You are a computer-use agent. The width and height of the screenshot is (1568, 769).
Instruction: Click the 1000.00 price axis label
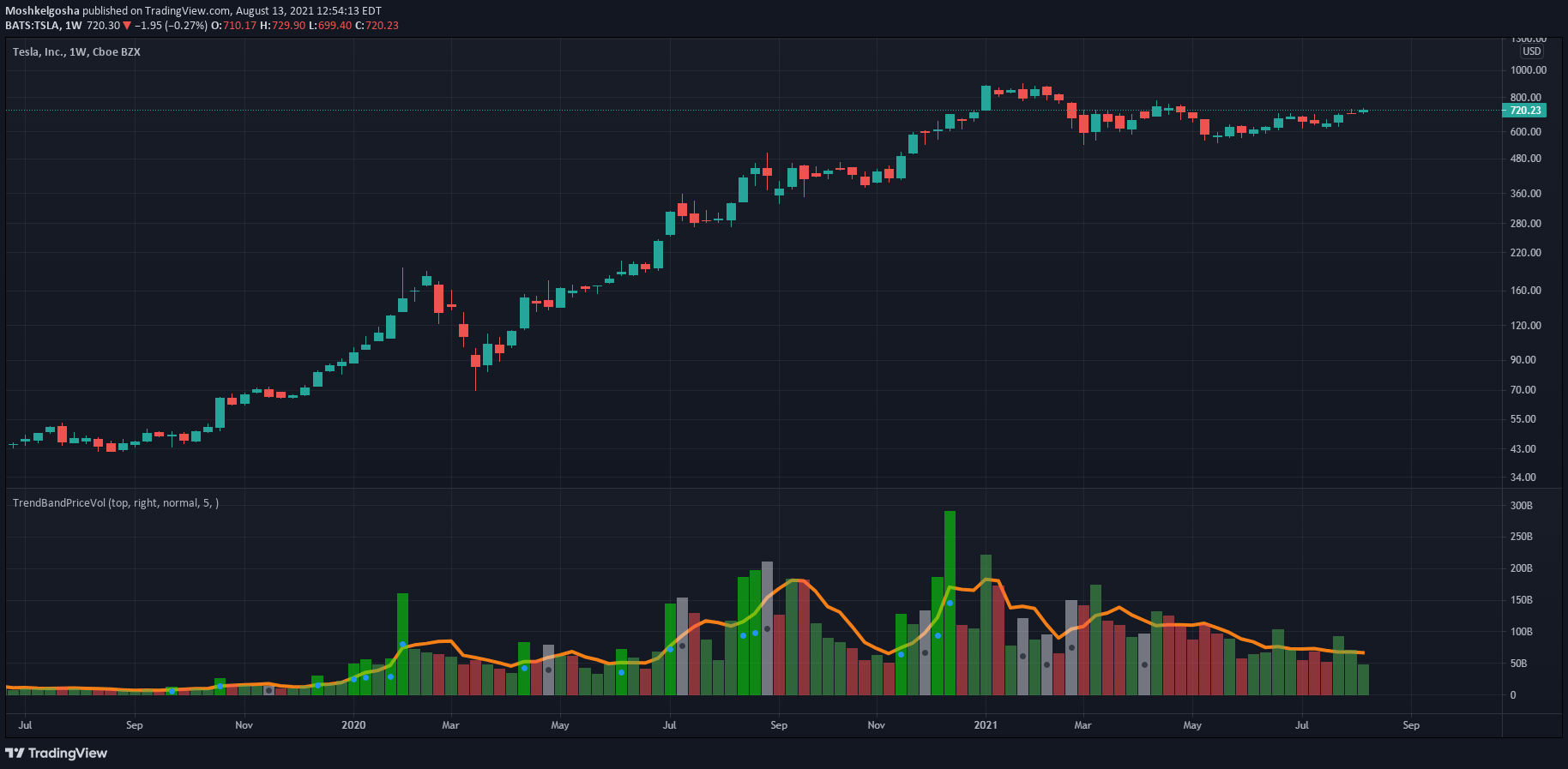[x=1529, y=70]
